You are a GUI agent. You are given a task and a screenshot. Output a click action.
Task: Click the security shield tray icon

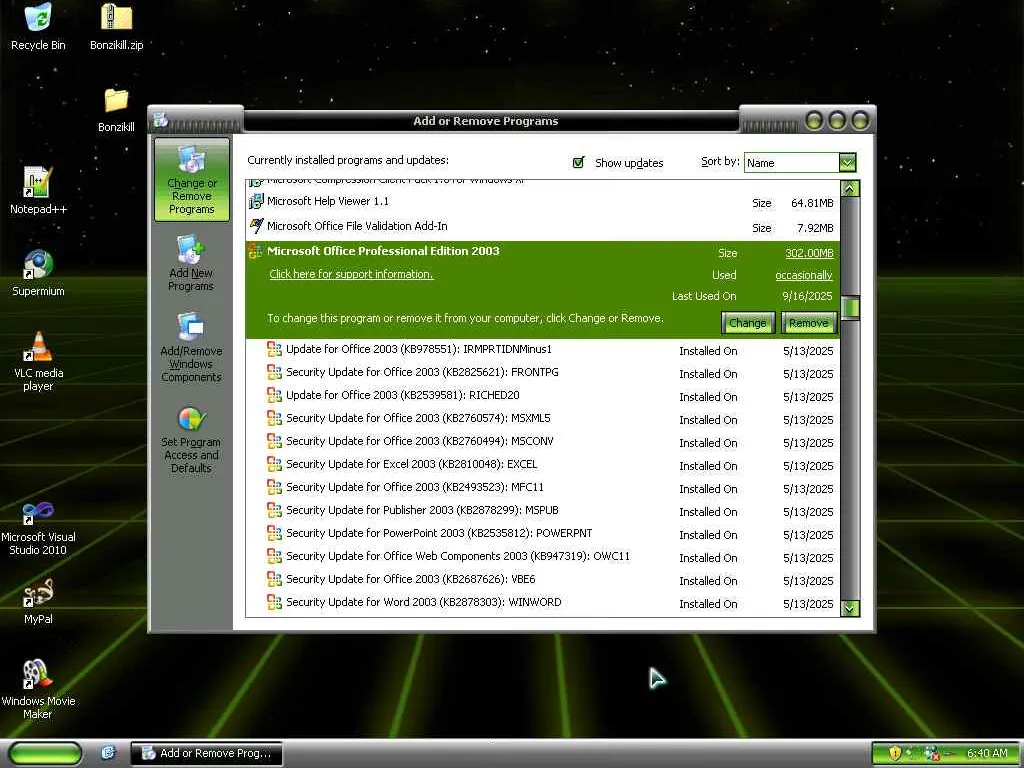(x=895, y=753)
